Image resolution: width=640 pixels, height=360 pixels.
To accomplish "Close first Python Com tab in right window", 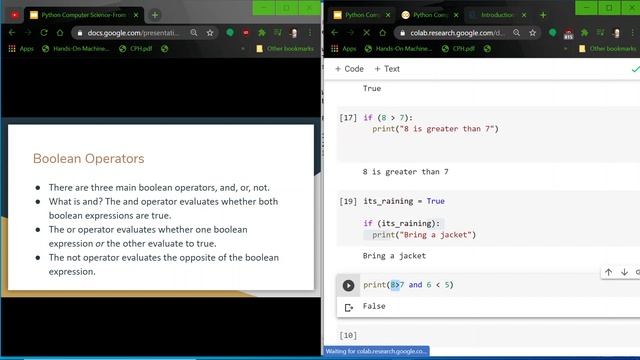I will 388,15.
